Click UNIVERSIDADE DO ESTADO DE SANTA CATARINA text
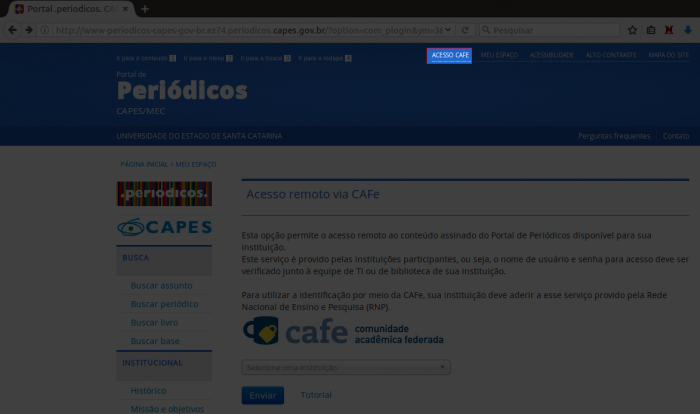Image resolution: width=700 pixels, height=414 pixels. coord(199,136)
